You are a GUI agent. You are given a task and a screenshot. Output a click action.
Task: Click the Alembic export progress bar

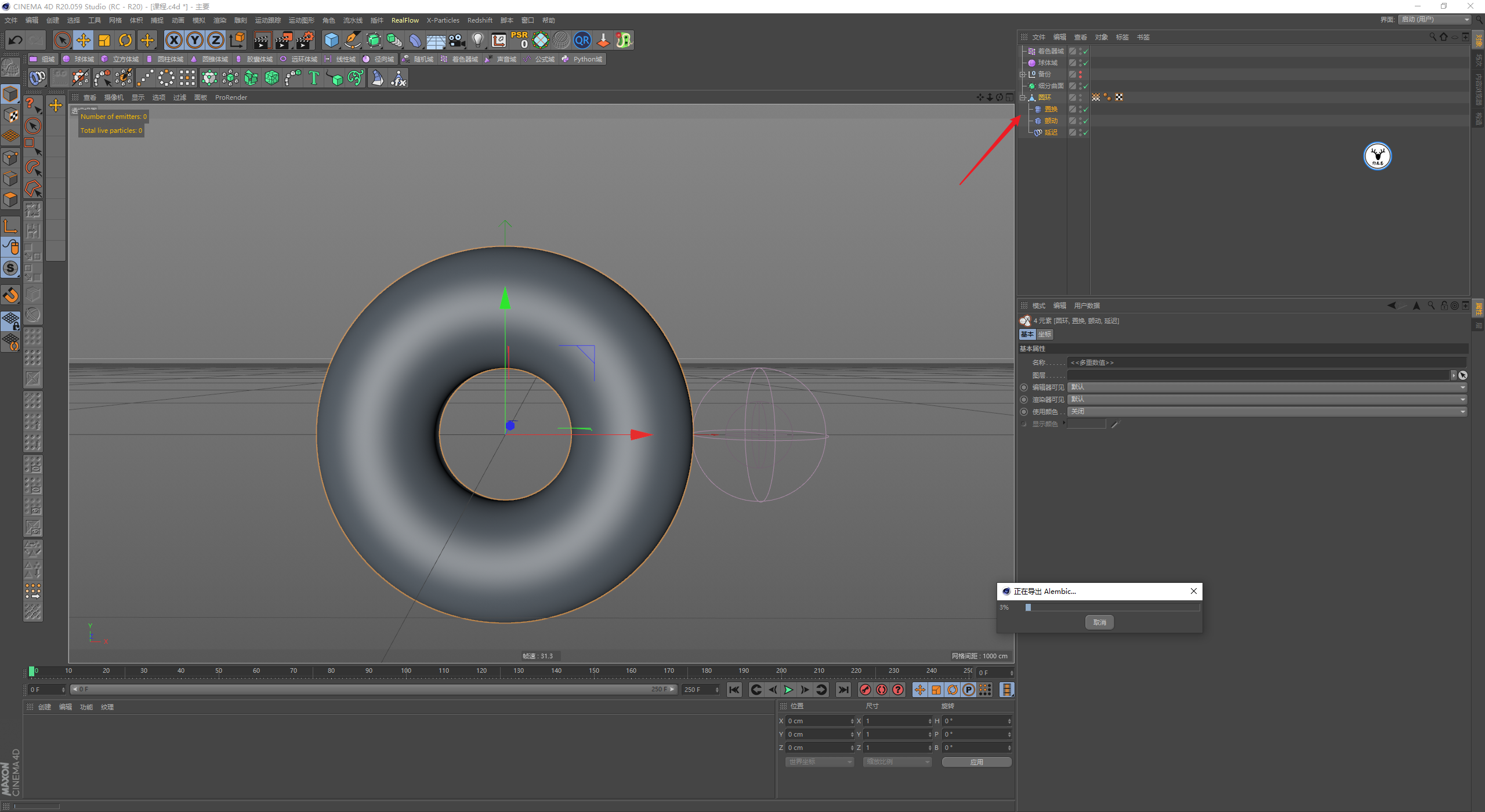[x=1112, y=607]
